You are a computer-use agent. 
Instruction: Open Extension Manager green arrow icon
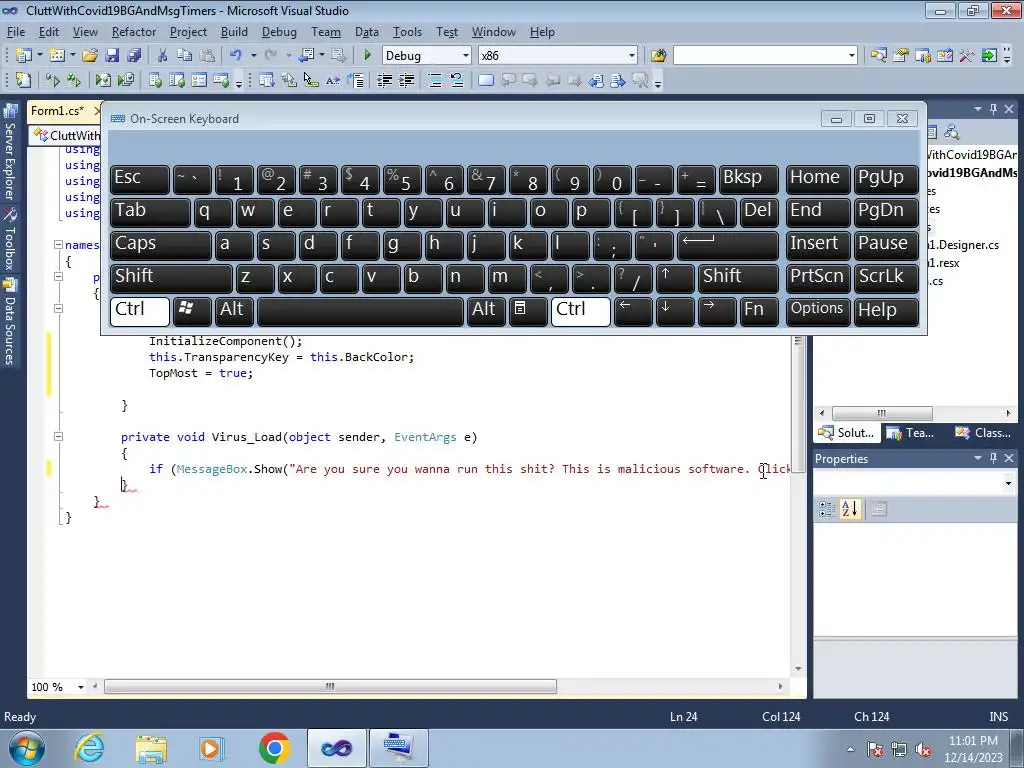(989, 56)
